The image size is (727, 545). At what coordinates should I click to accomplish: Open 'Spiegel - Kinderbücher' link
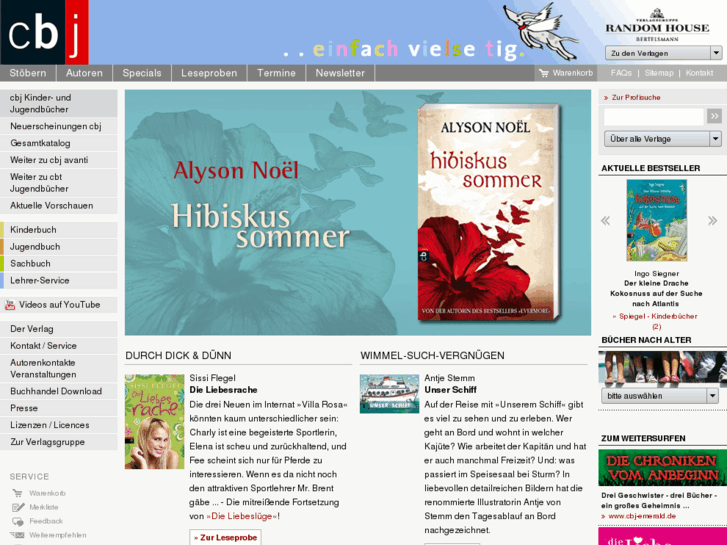(655, 321)
